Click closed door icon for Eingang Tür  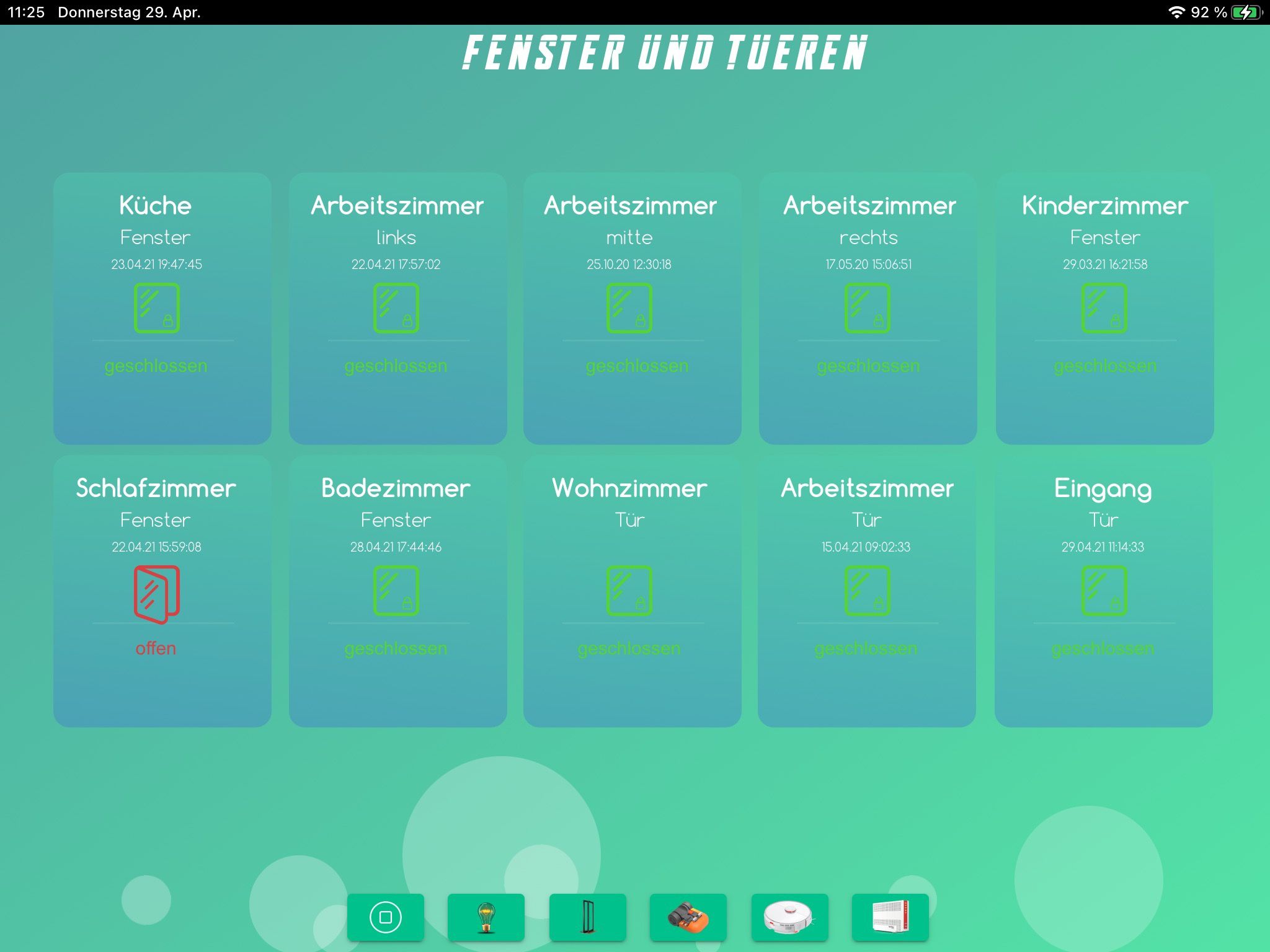point(1103,591)
